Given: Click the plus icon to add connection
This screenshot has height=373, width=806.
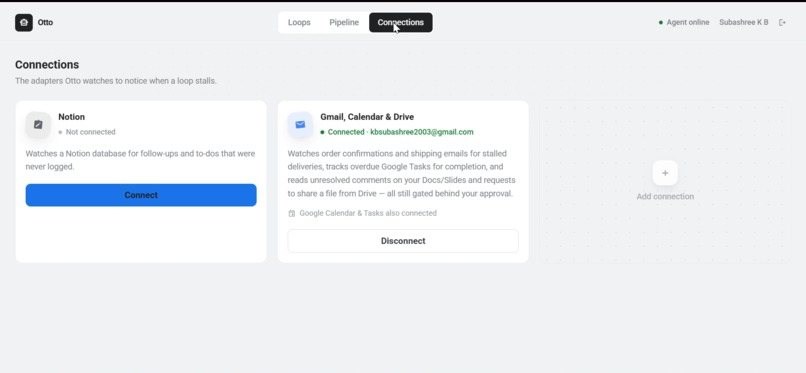Looking at the screenshot, I should 665,173.
